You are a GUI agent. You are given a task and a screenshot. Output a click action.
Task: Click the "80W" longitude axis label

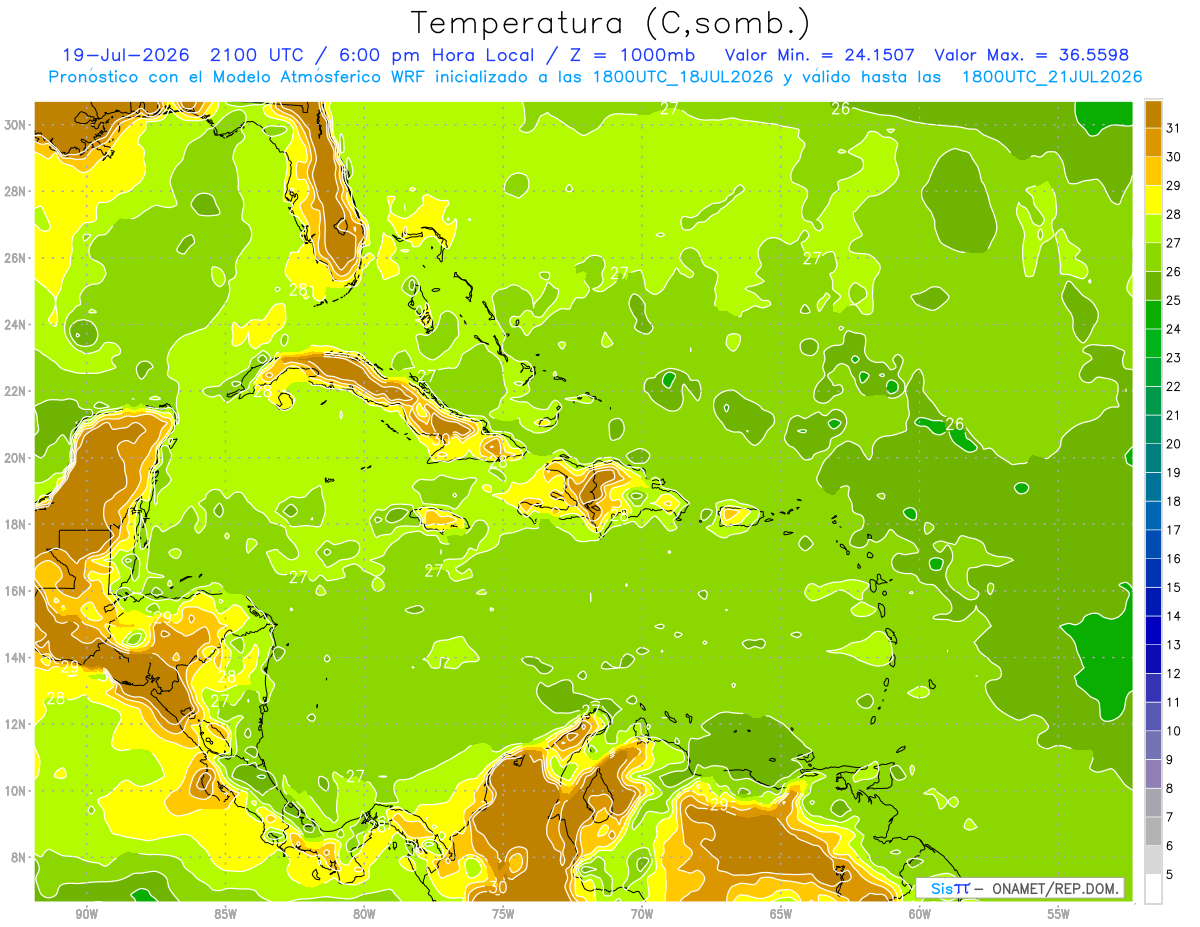tap(364, 914)
